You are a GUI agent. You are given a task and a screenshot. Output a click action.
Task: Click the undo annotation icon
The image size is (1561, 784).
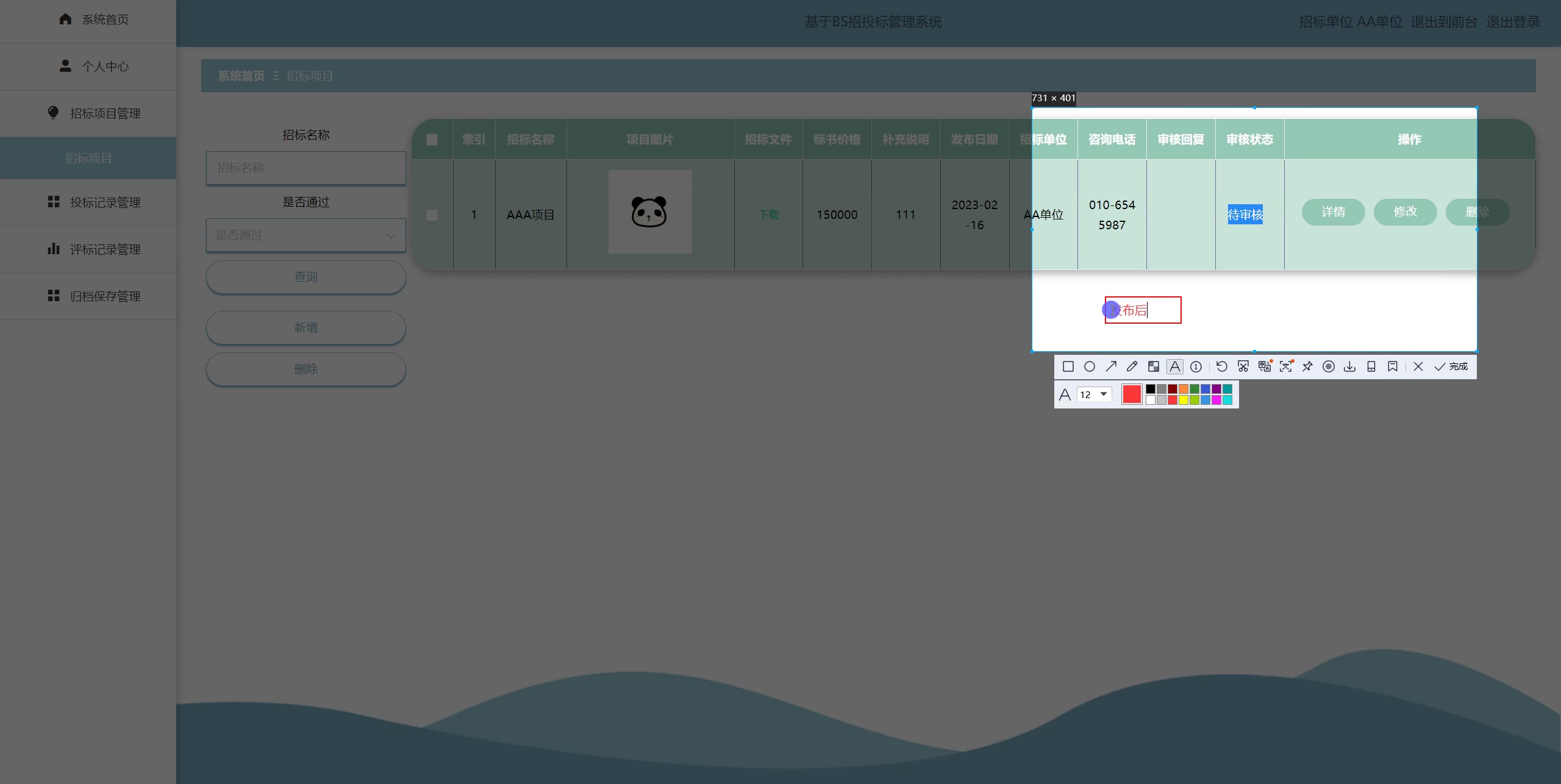click(1221, 366)
